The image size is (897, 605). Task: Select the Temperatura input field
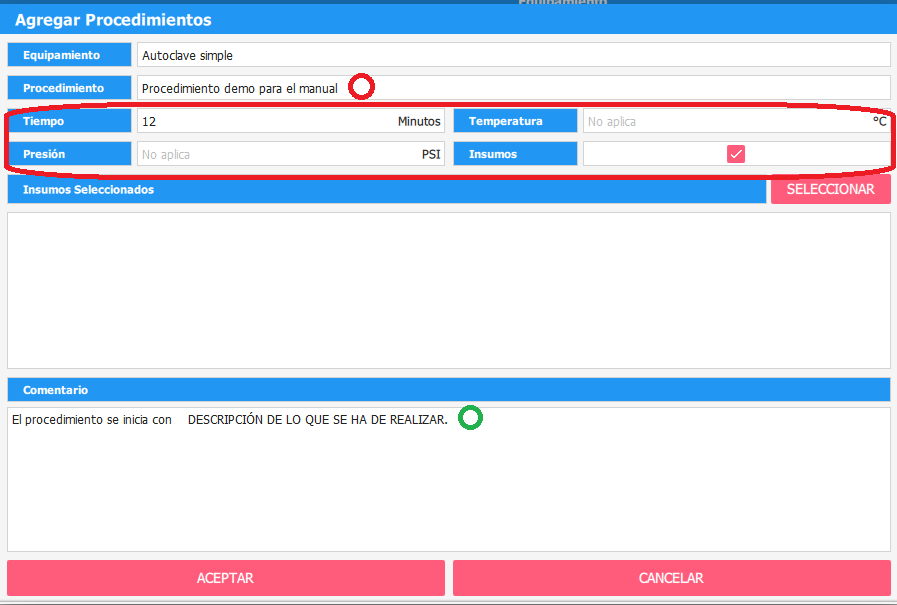720,121
